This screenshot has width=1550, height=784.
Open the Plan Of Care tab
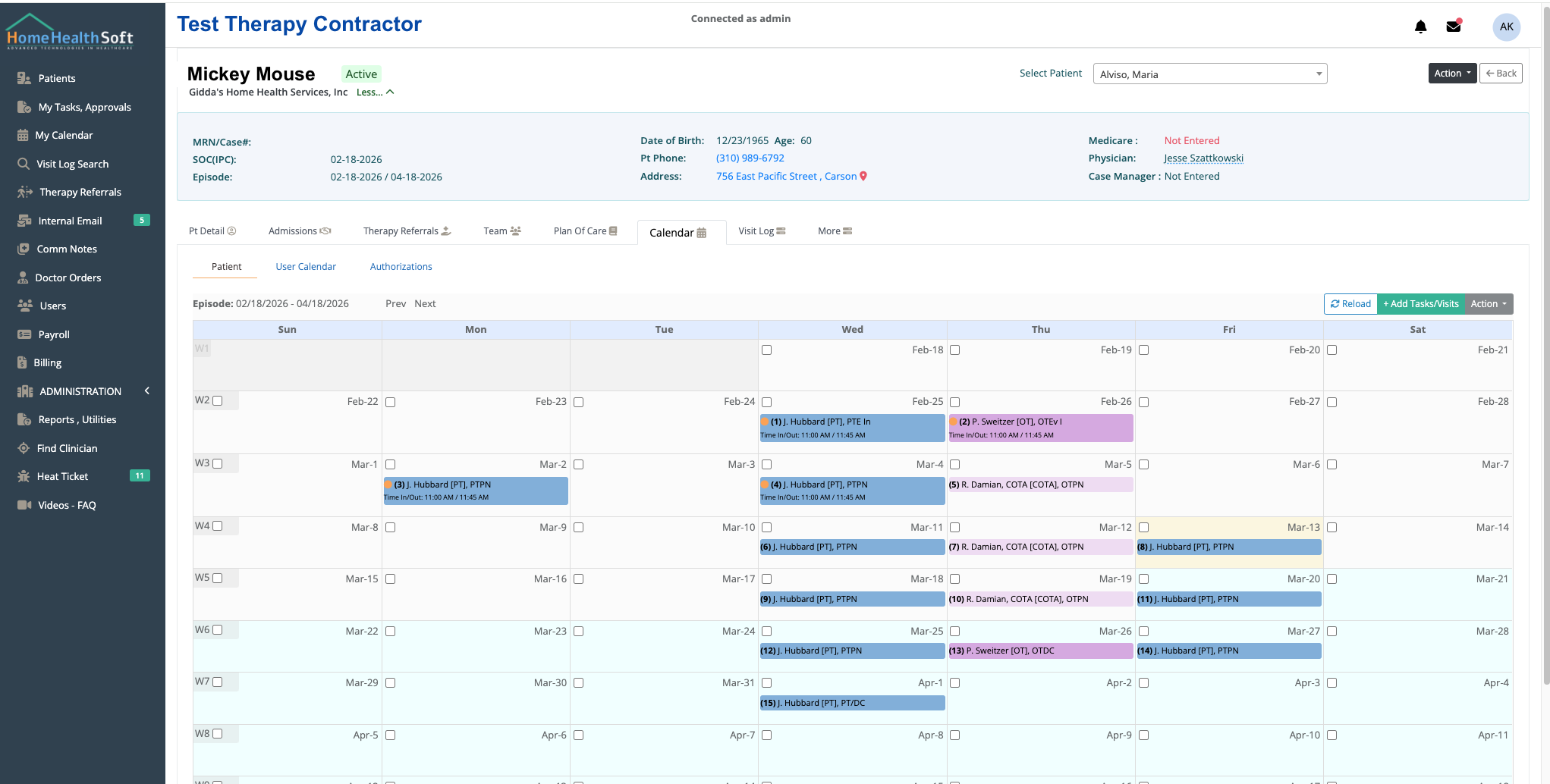click(x=585, y=230)
